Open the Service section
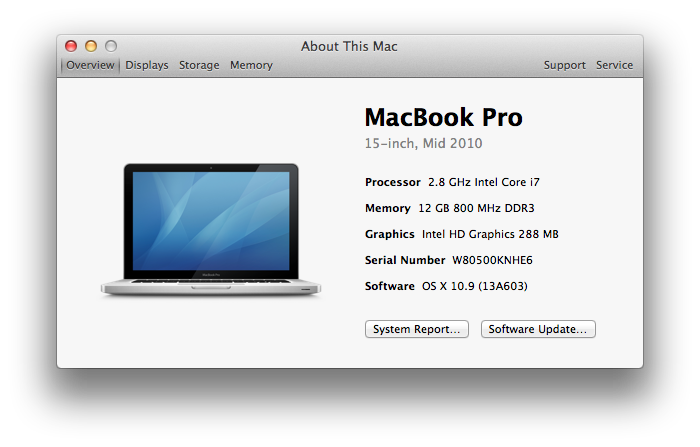The width and height of the screenshot is (700, 447). coord(614,65)
